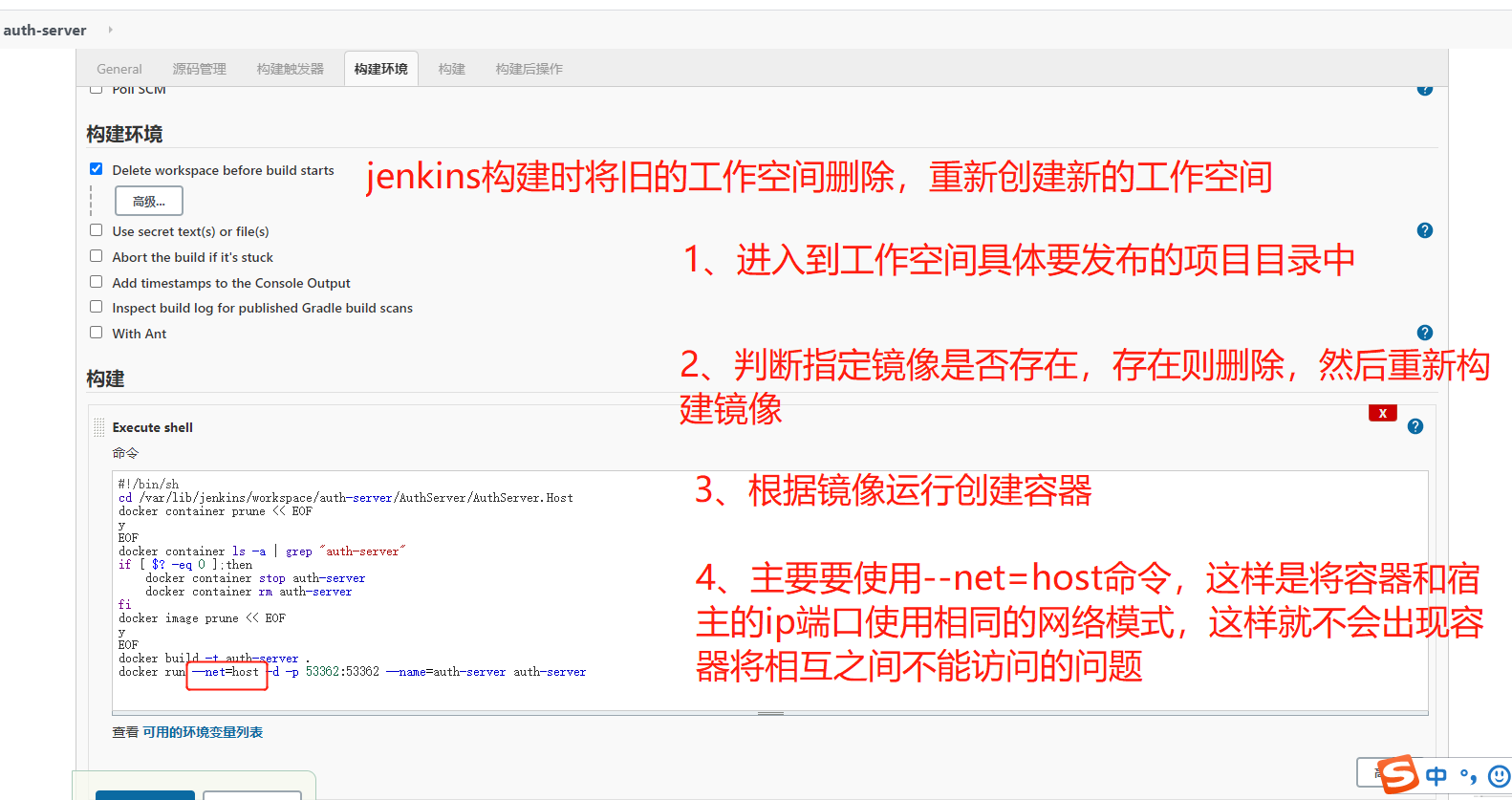Click the 'docker image prune << EOF' line

202,618
